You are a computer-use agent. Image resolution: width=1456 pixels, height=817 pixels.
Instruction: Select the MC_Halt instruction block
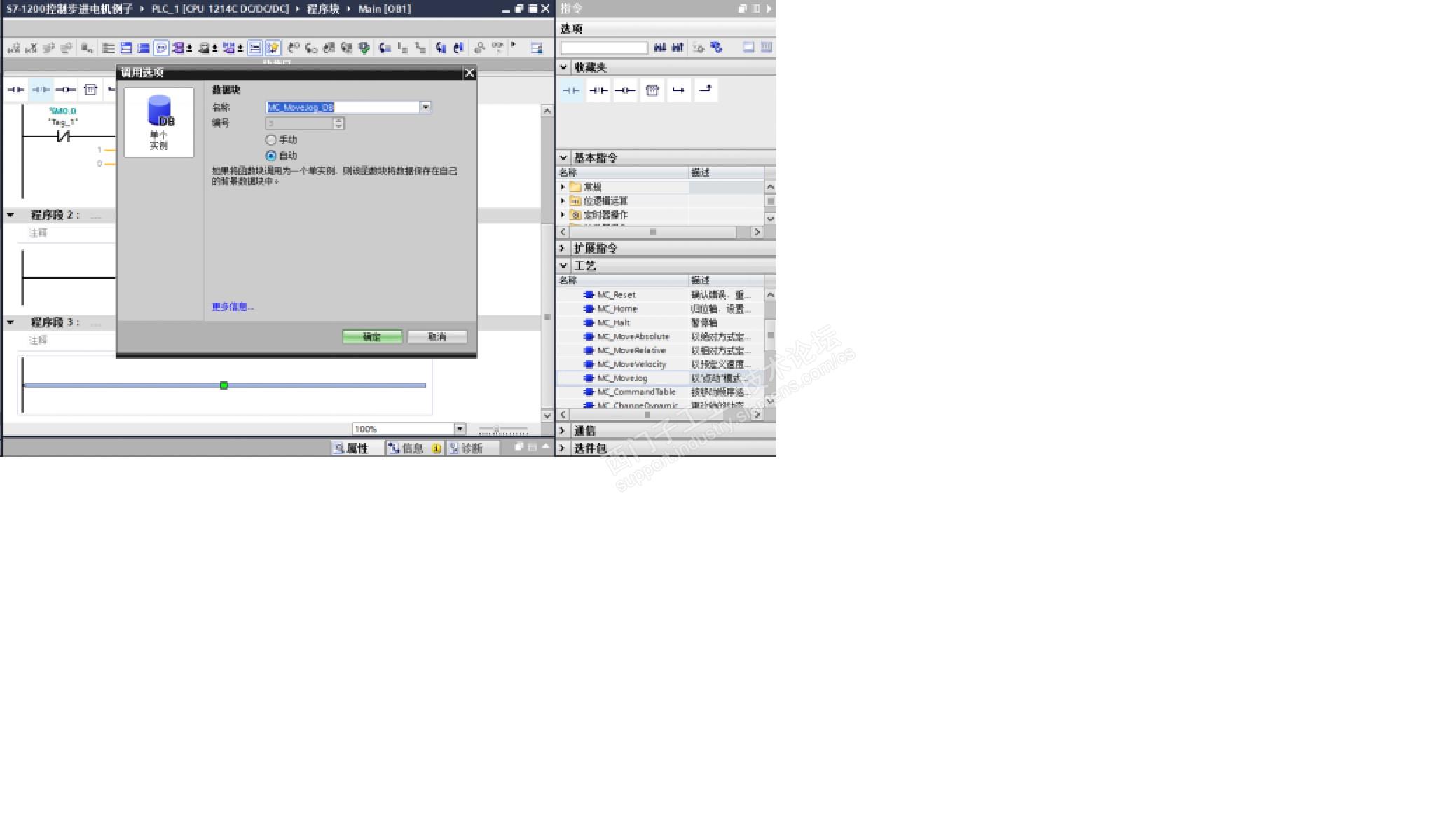tap(613, 323)
